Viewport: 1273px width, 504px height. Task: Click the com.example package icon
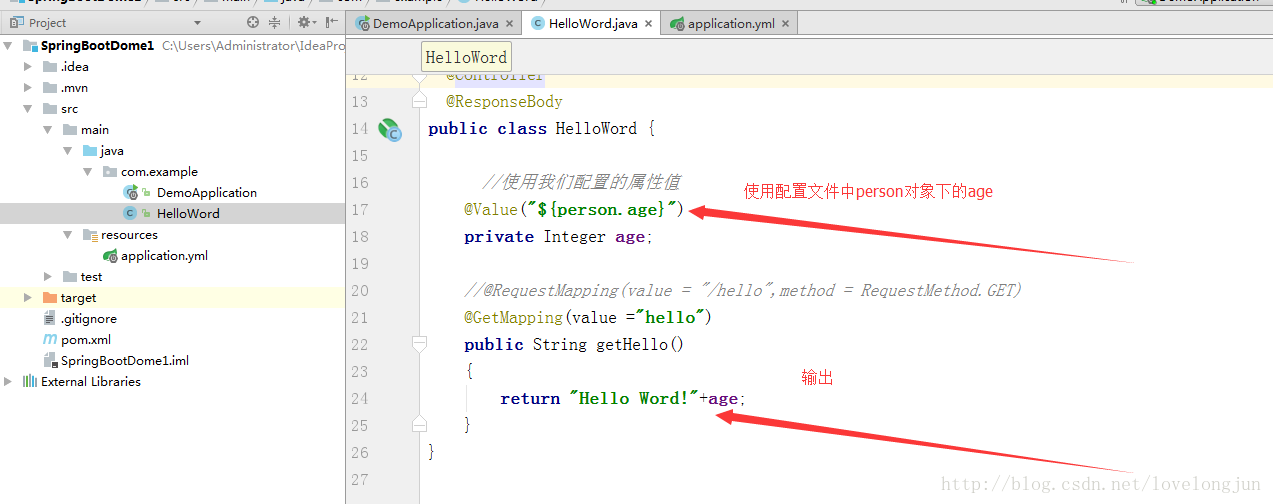[110, 171]
